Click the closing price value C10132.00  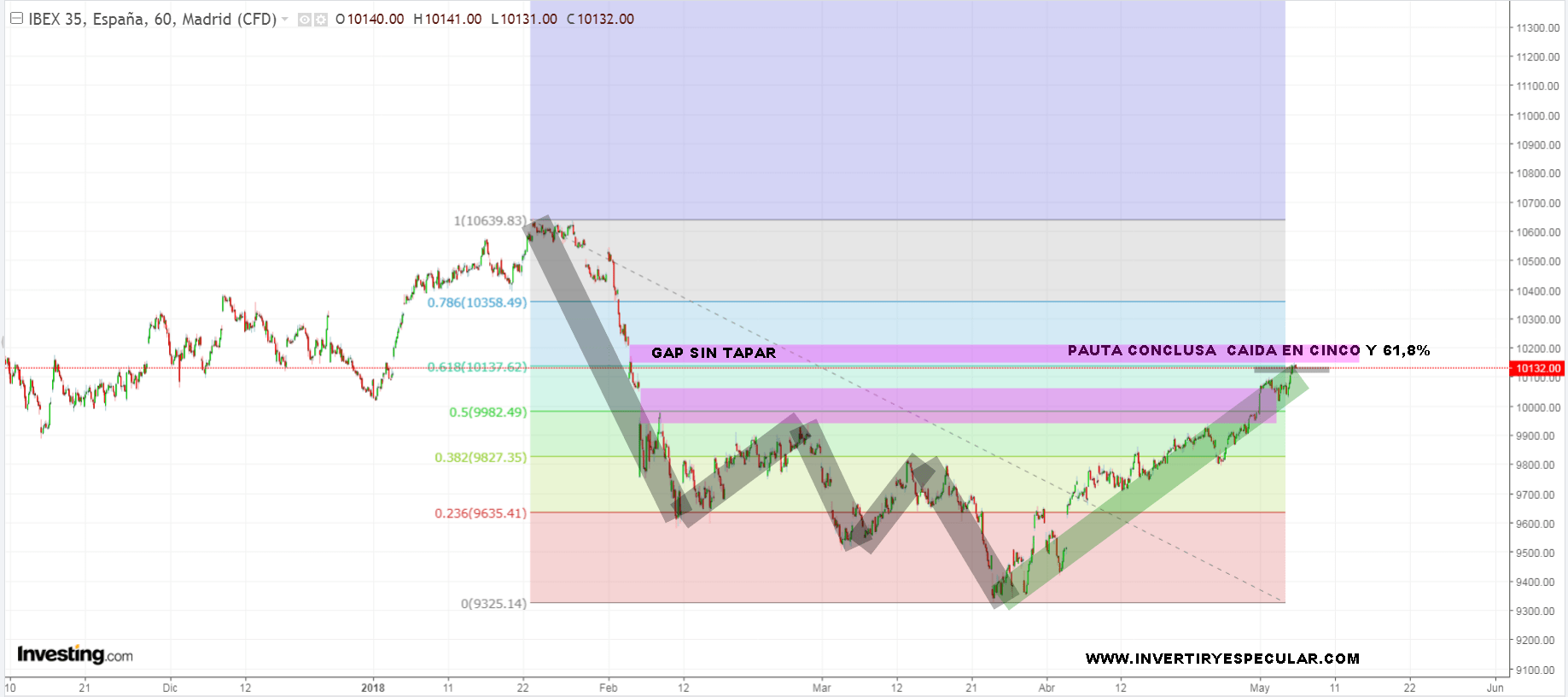(x=600, y=20)
